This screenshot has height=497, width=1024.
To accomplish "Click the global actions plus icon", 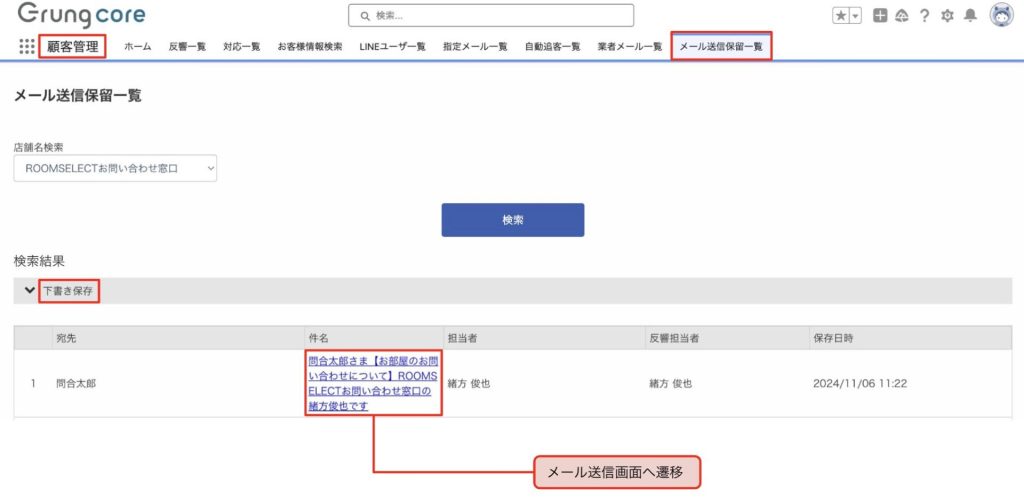I will (880, 15).
